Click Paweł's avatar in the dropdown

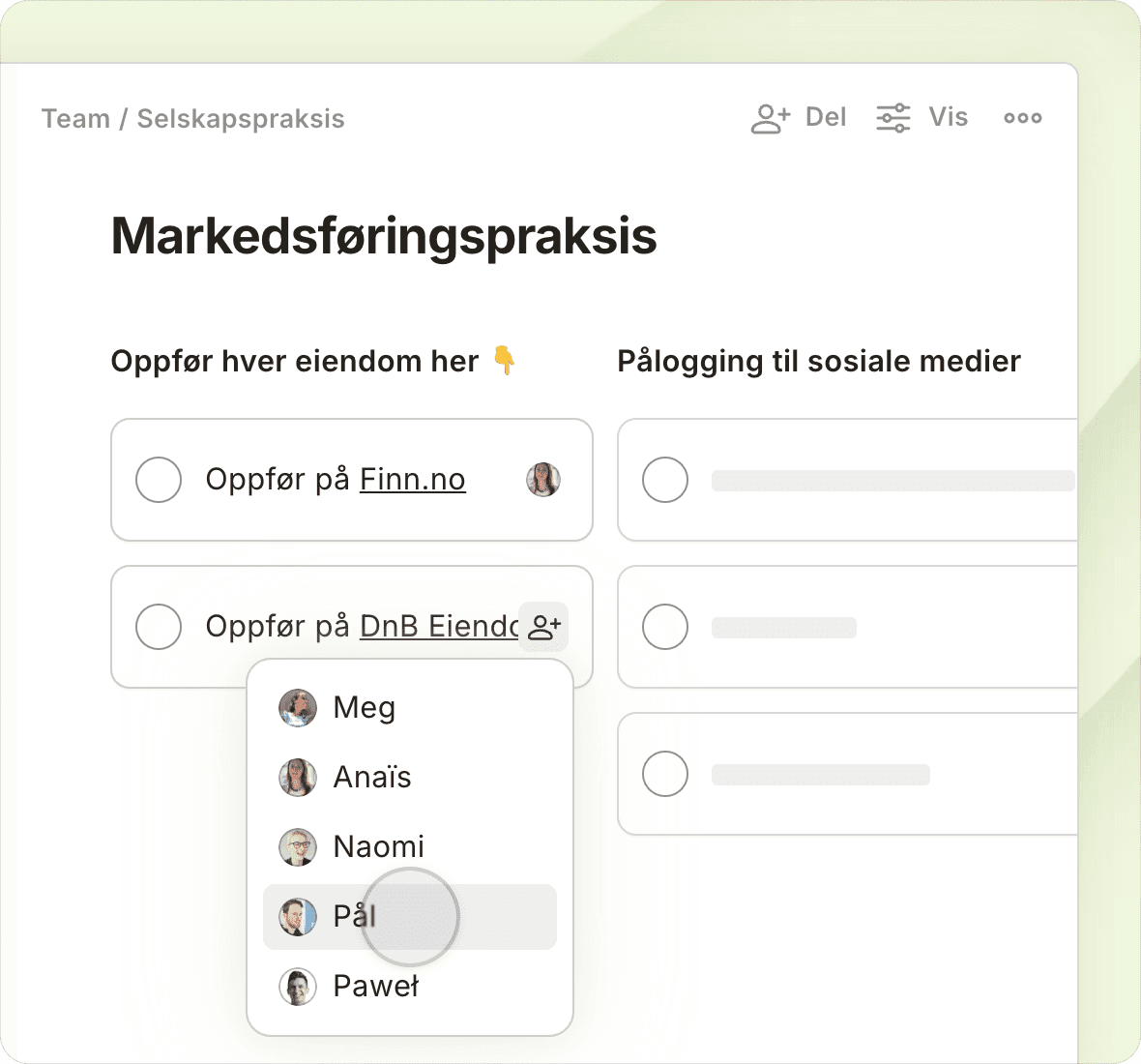298,987
